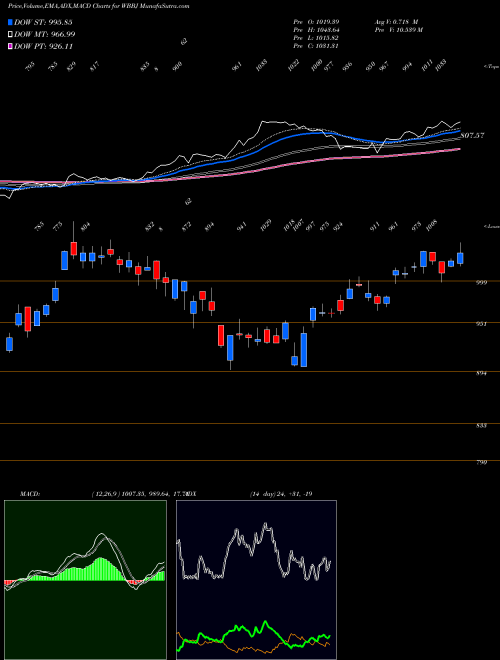Viewport: 500px width, 660px height.
Task: Click the 'Pre C: 1031.31' value
Action: coord(316,46)
